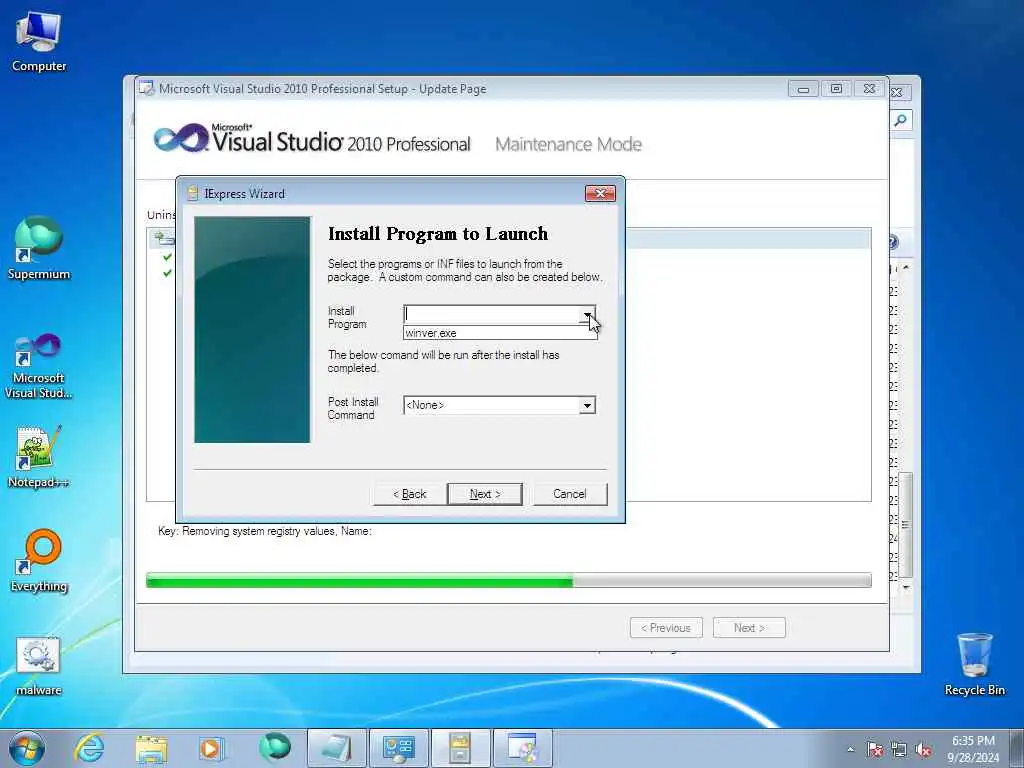The height and width of the screenshot is (768, 1024).
Task: Open Windows Media Player from taskbar
Action: 211,748
